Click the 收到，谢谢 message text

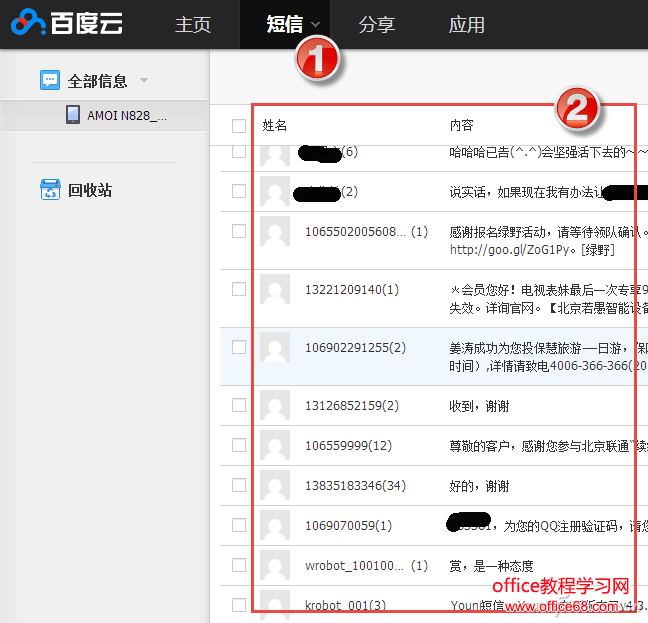tap(479, 406)
